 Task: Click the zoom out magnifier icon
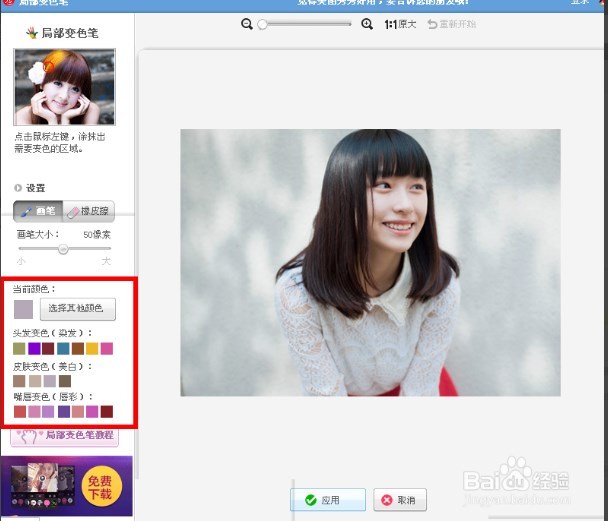pyautogui.click(x=247, y=24)
